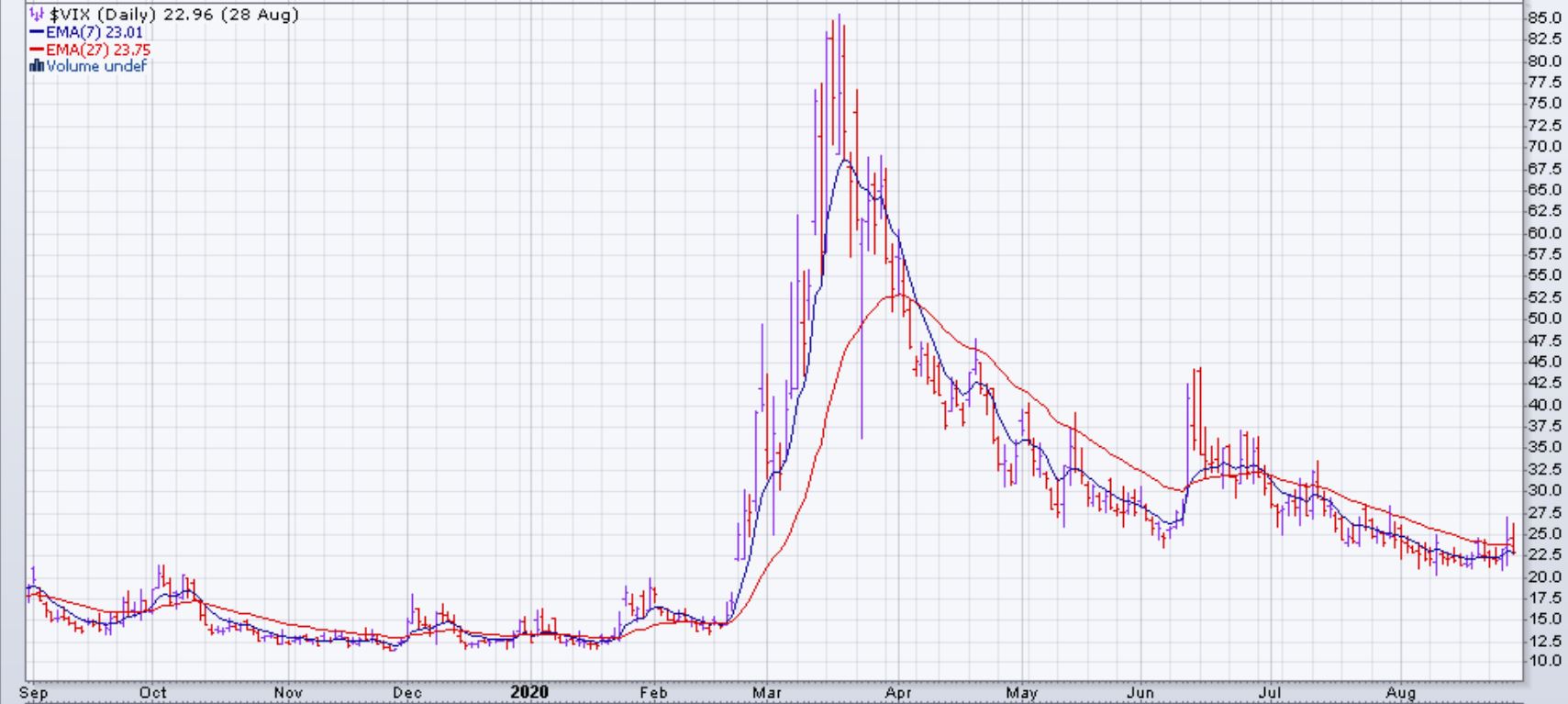The width and height of the screenshot is (1568, 704).
Task: Click the Mar label on time axis
Action: [767, 693]
